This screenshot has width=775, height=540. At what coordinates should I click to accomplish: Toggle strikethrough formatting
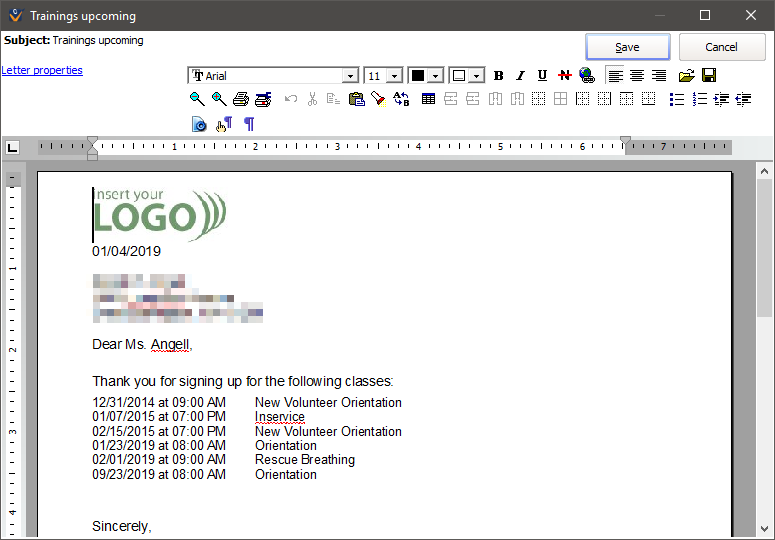click(x=564, y=76)
